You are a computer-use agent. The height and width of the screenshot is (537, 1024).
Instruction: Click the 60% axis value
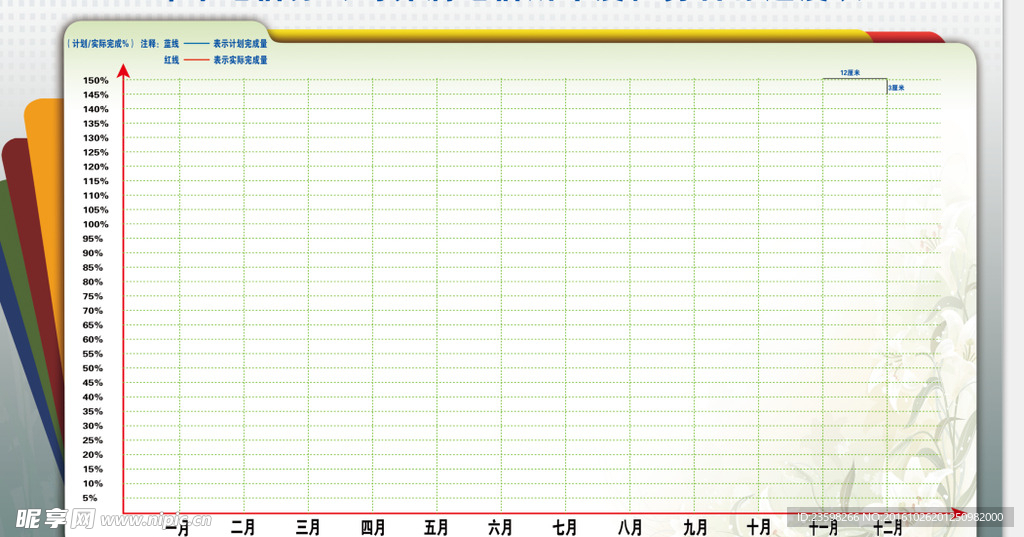click(93, 339)
